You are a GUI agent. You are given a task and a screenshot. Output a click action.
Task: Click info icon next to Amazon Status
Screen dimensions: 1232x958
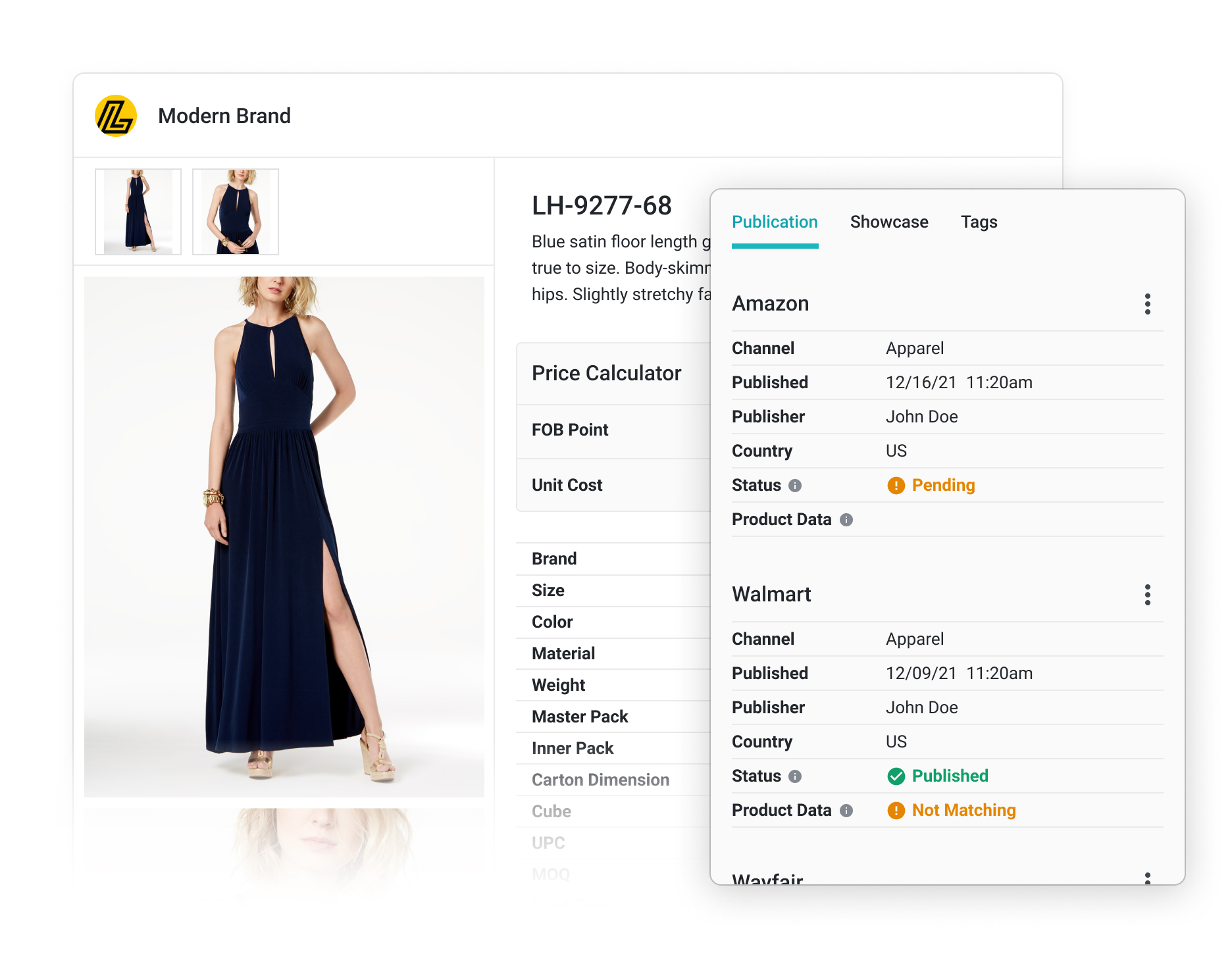pos(795,486)
